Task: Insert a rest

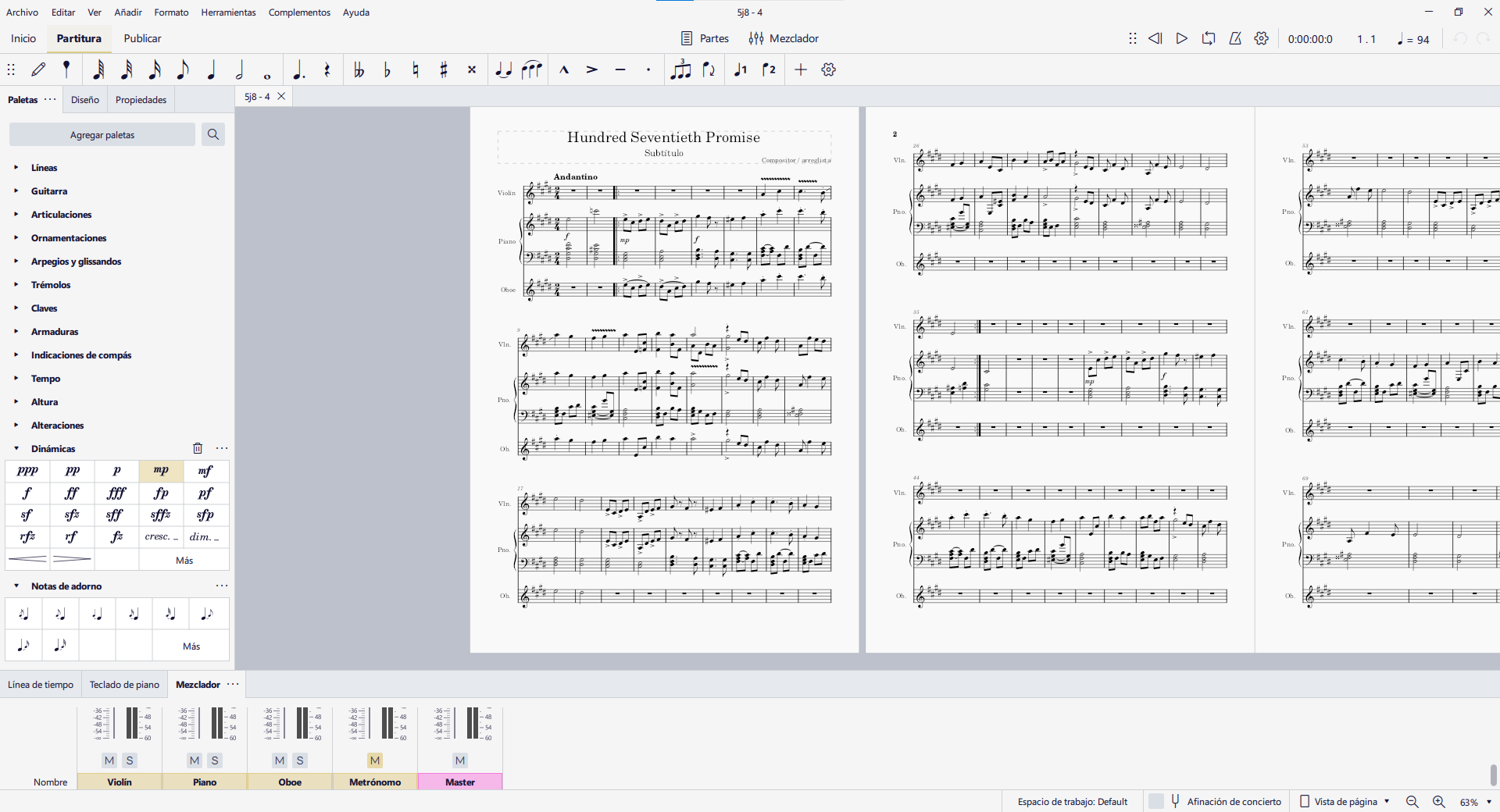Action: tap(327, 69)
